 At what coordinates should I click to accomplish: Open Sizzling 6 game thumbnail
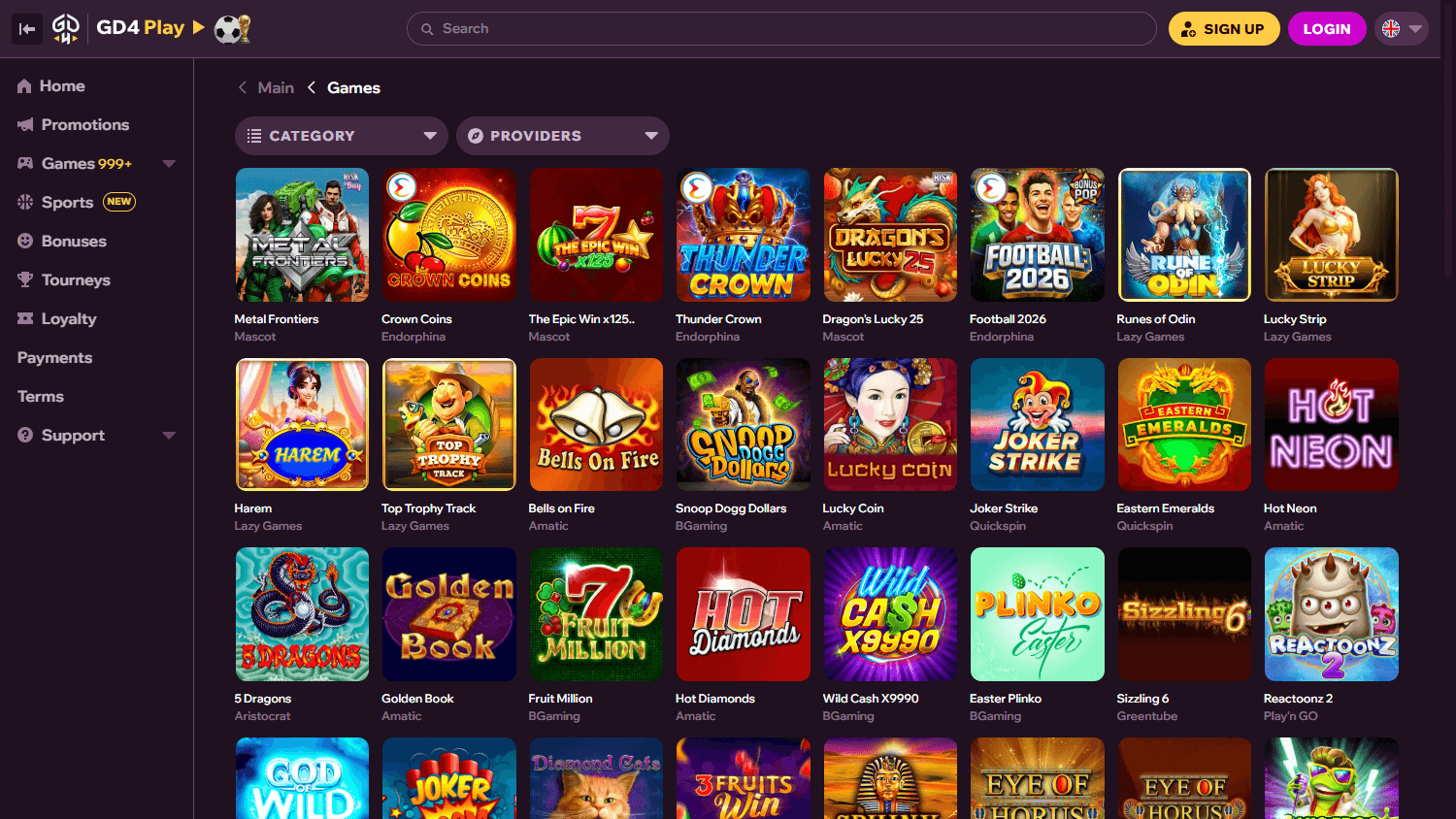pyautogui.click(x=1184, y=614)
